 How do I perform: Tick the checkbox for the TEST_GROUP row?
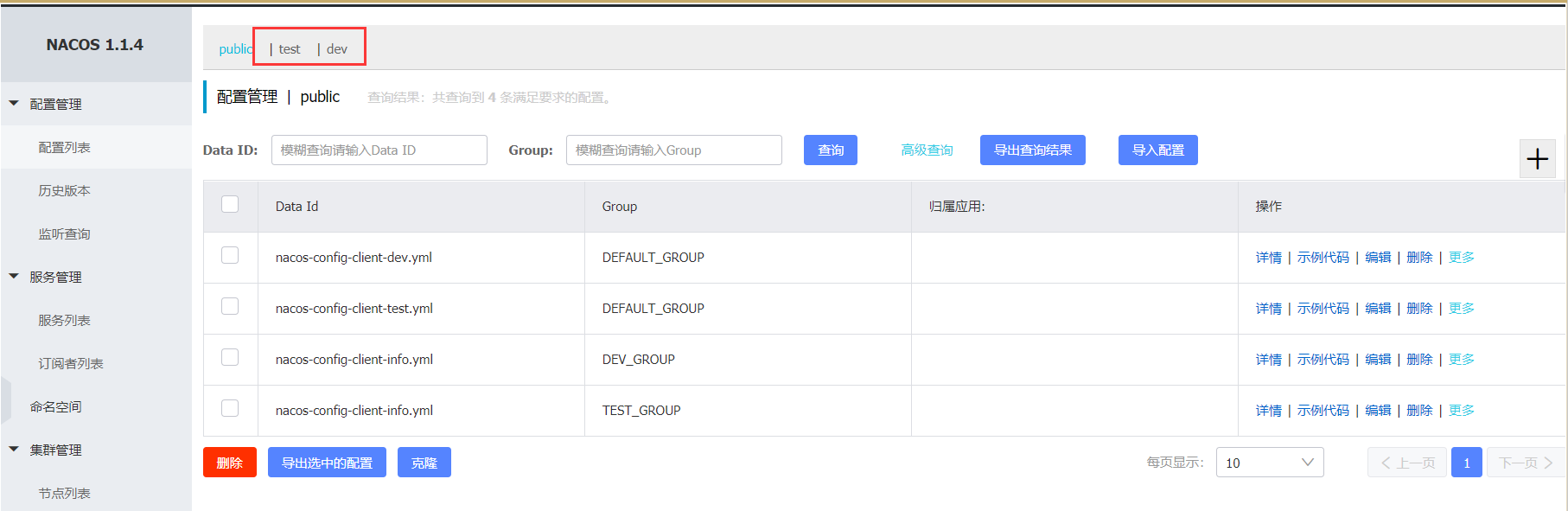point(230,408)
